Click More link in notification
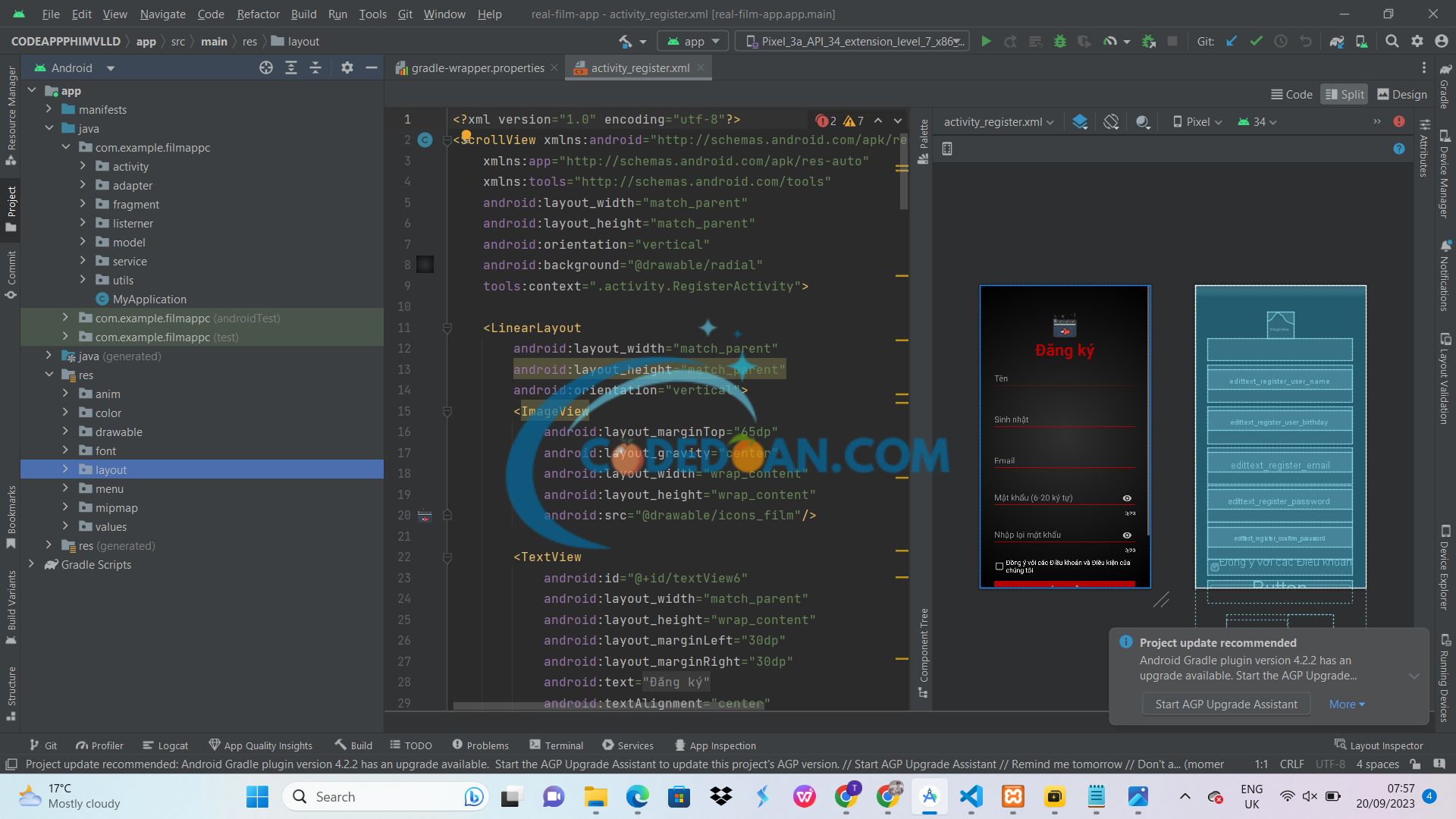 1347,704
